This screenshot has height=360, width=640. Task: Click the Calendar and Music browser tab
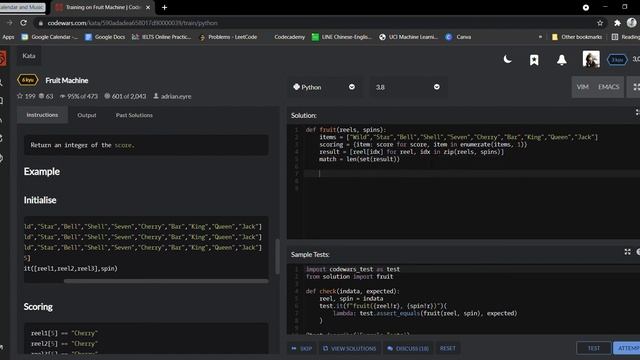(x=23, y=7)
